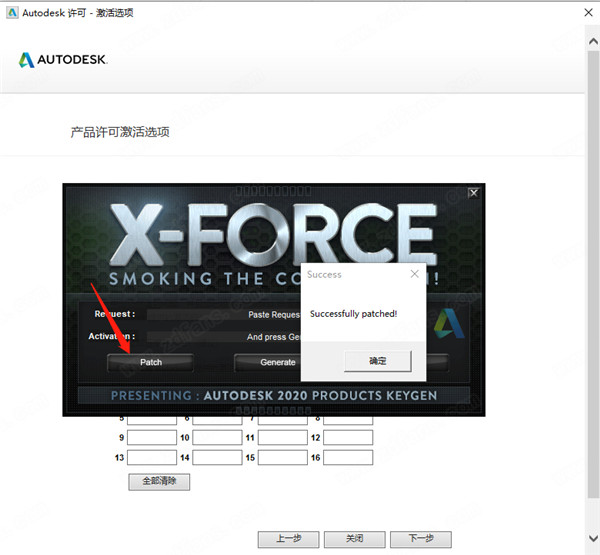Click the scrollbar down arrow
This screenshot has width=600, height=555.
[593, 538]
